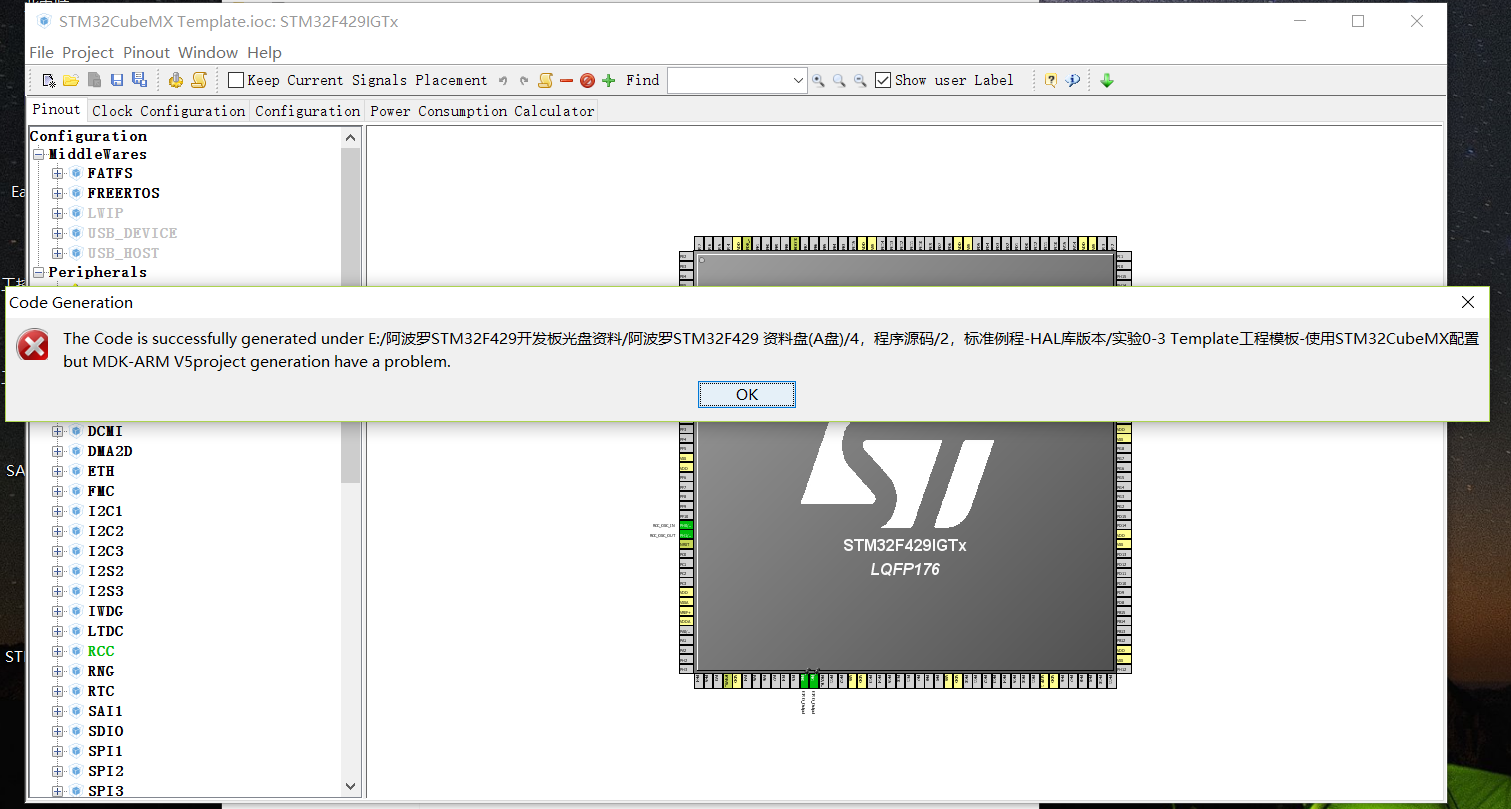Collapse the Peripherals tree section
The image size is (1511, 809).
click(x=38, y=272)
